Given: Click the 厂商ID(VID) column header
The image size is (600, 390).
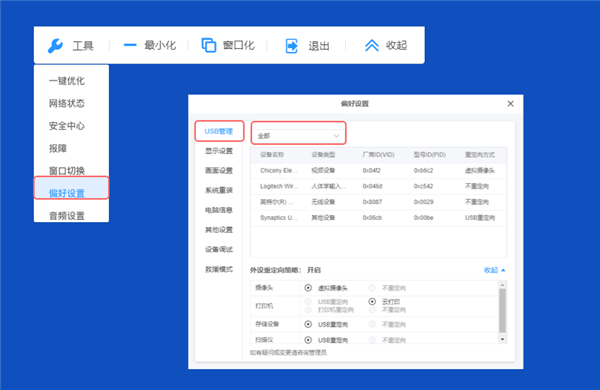Looking at the screenshot, I should coord(378,155).
